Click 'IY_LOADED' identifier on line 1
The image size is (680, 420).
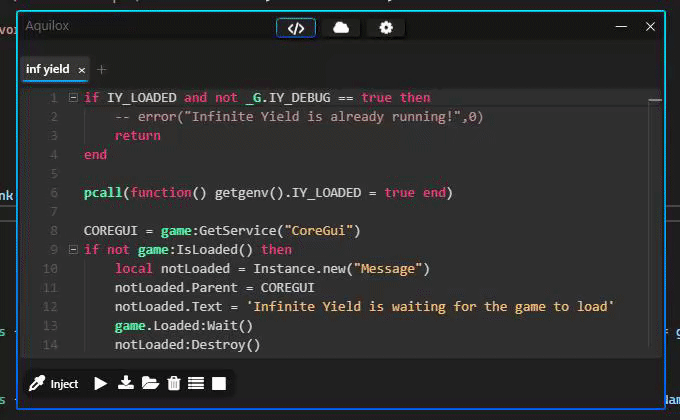coord(142,98)
